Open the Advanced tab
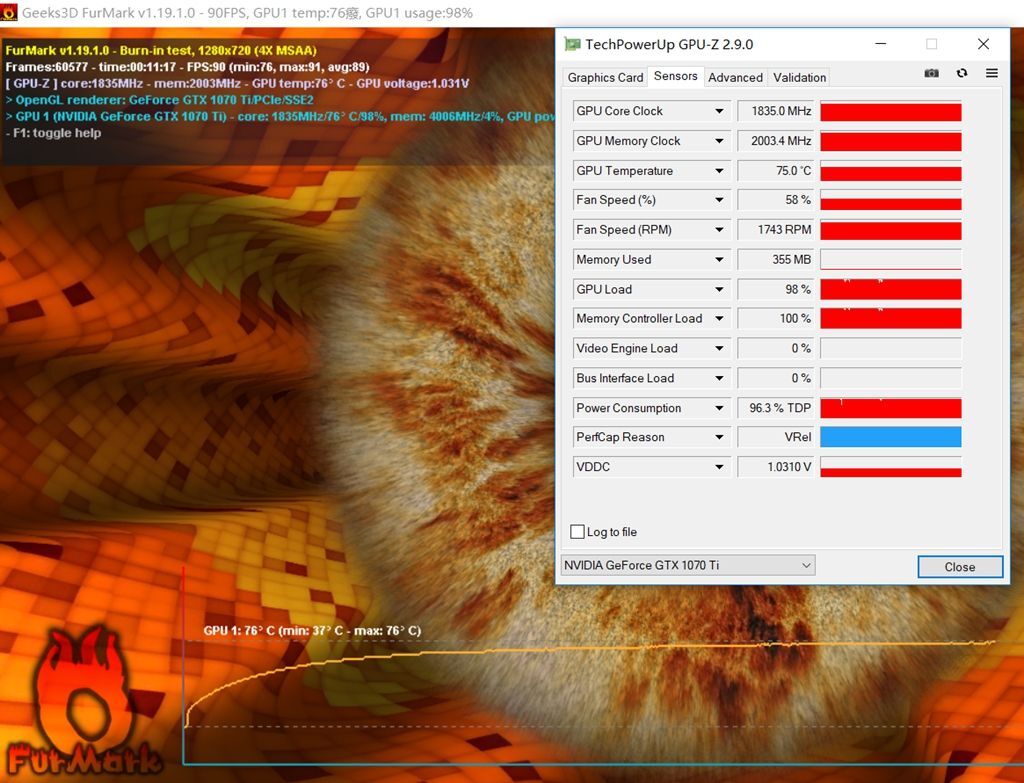 click(x=735, y=77)
